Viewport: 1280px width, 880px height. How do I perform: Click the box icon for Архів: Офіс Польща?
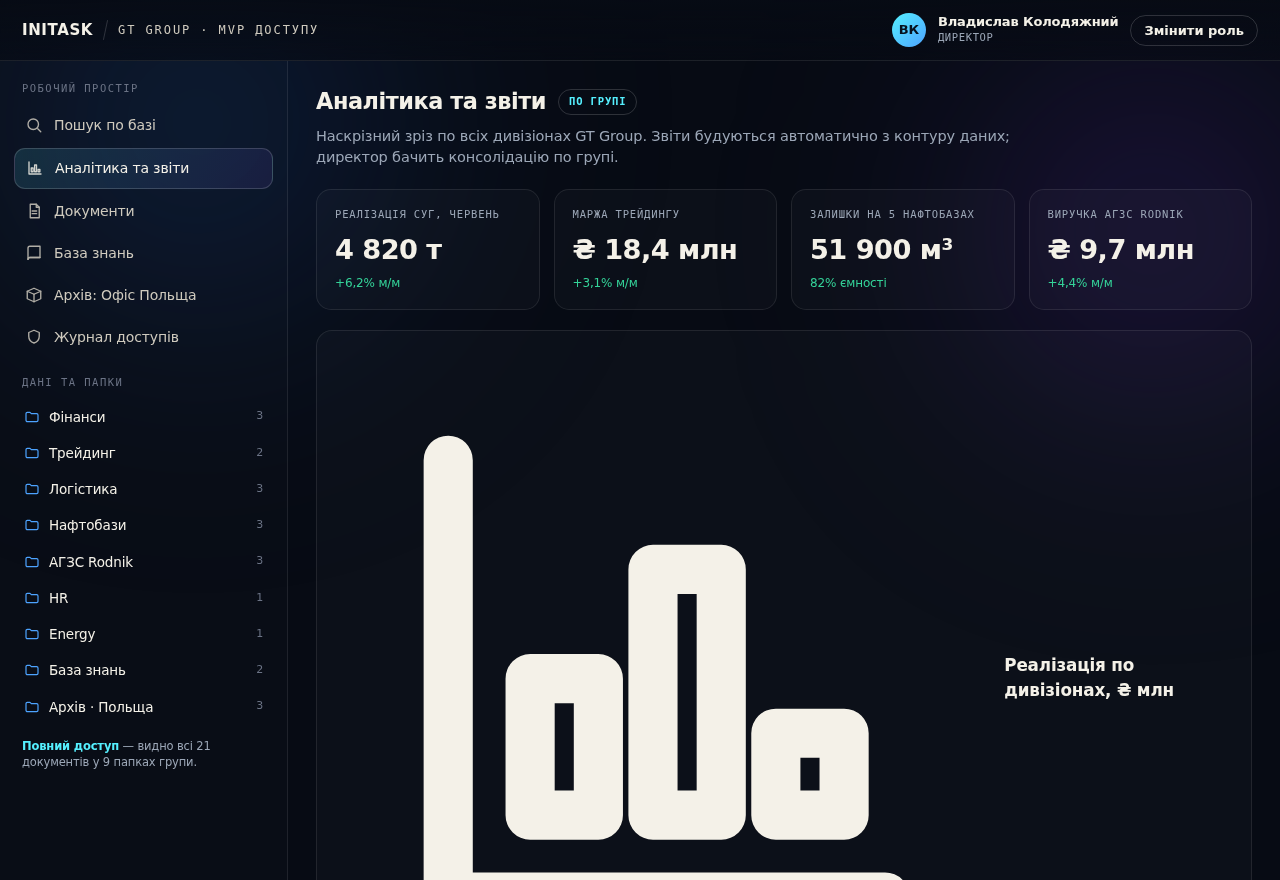34,295
